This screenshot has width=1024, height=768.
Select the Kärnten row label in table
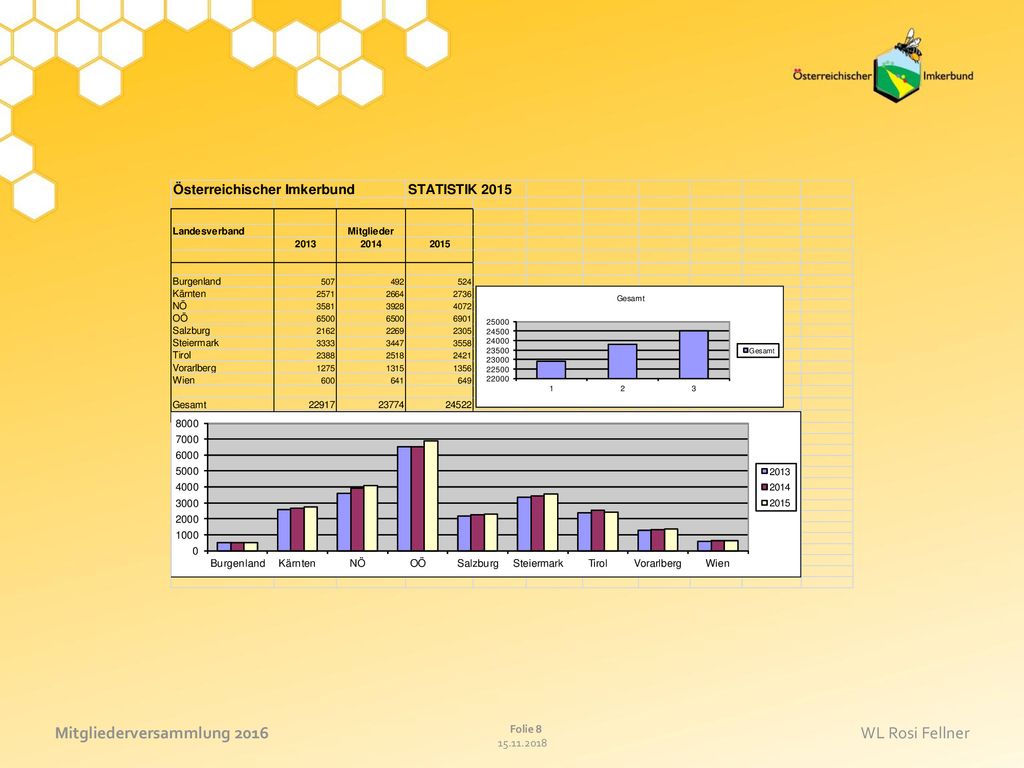pyautogui.click(x=189, y=294)
